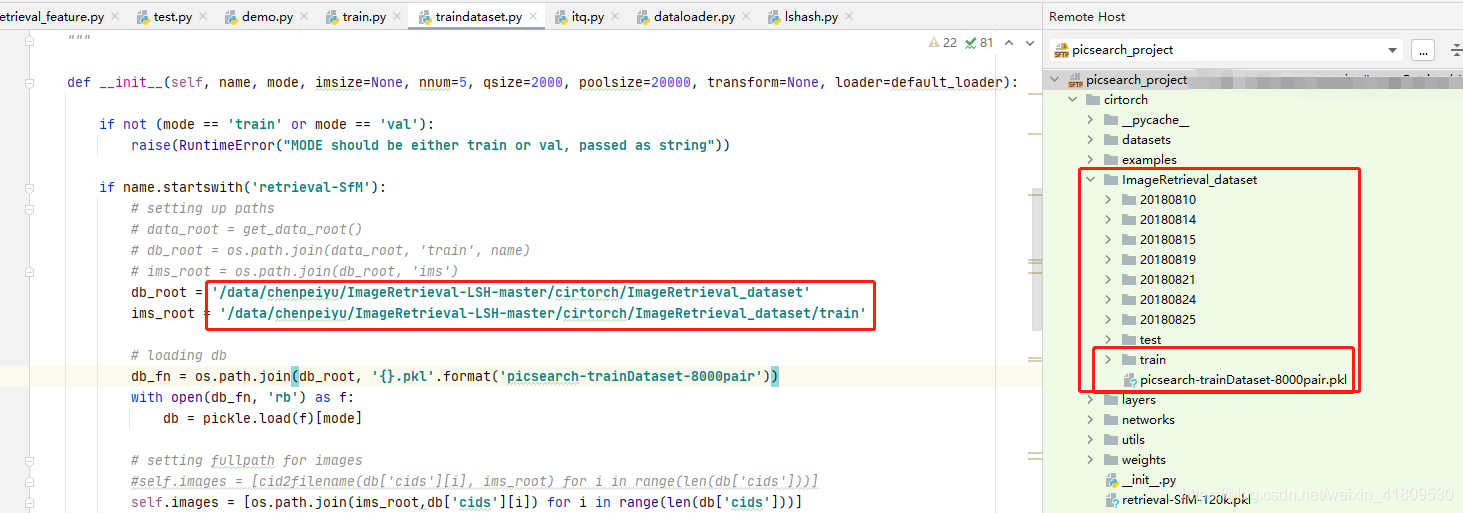The height and width of the screenshot is (513, 1463).
Task: Click the '# loading db' comment
Action: [179, 355]
